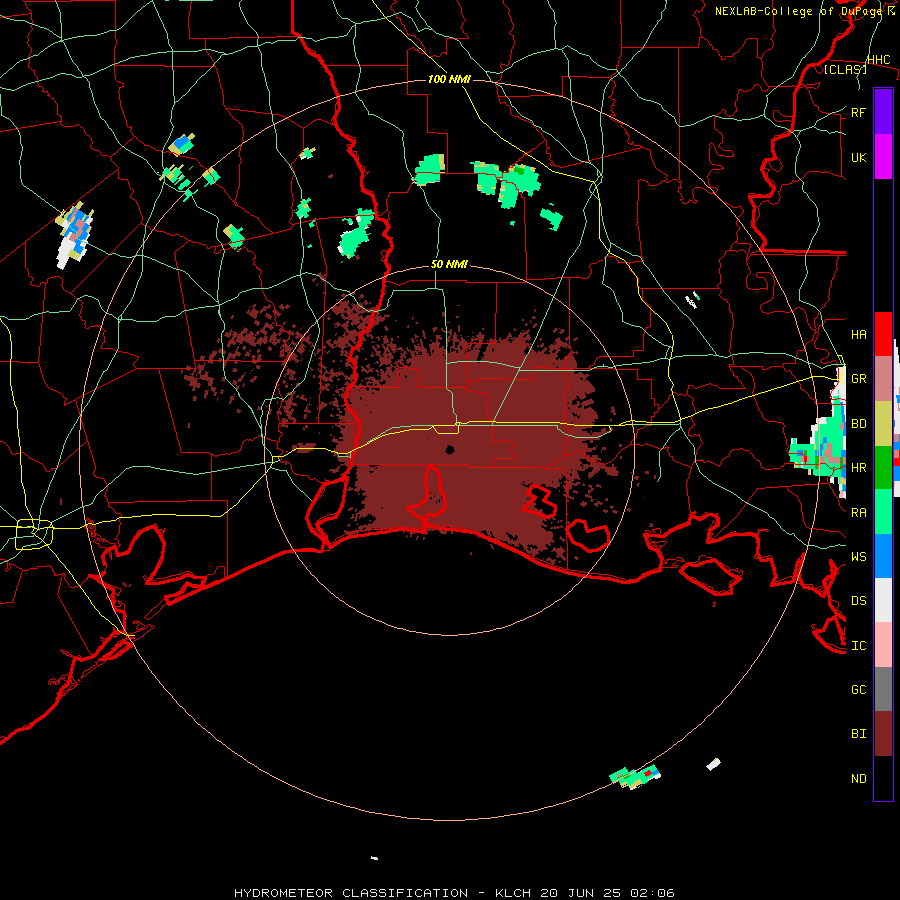Click the HA legend label
900x900 pixels.
coord(859,334)
